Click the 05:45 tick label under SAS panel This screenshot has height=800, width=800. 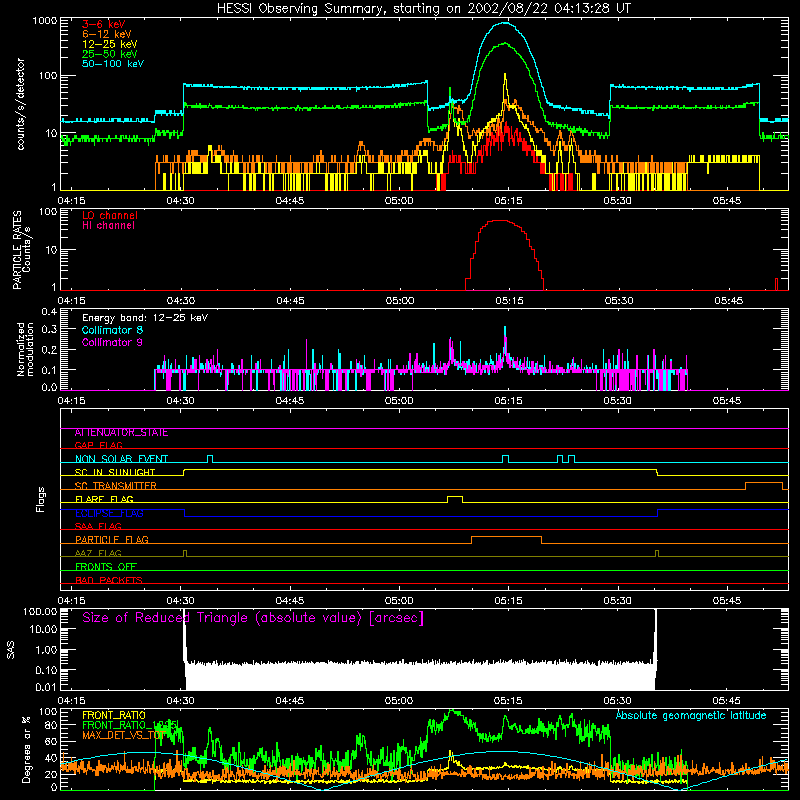pos(727,701)
